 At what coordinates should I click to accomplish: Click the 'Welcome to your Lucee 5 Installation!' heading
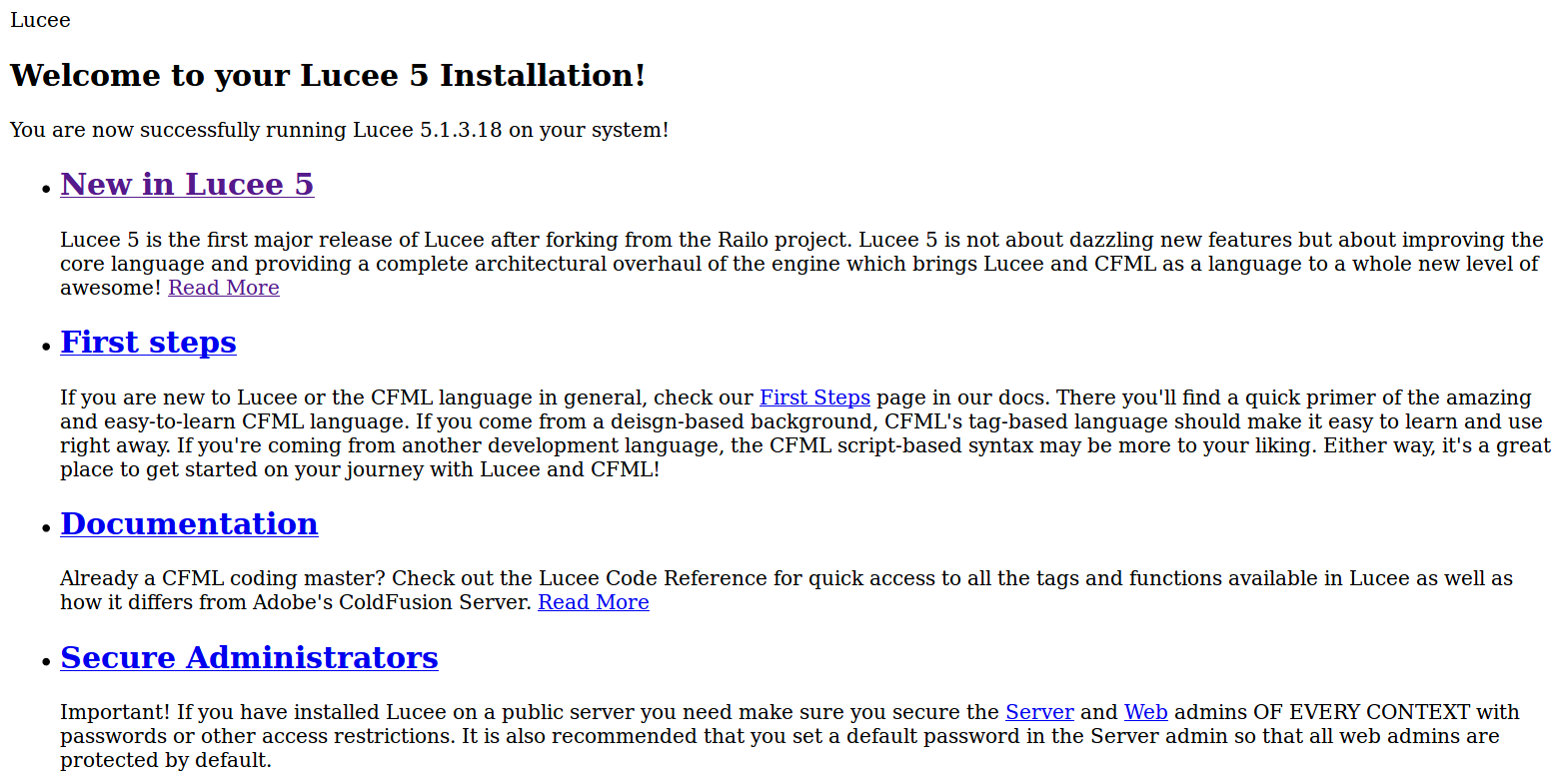pyautogui.click(x=328, y=76)
